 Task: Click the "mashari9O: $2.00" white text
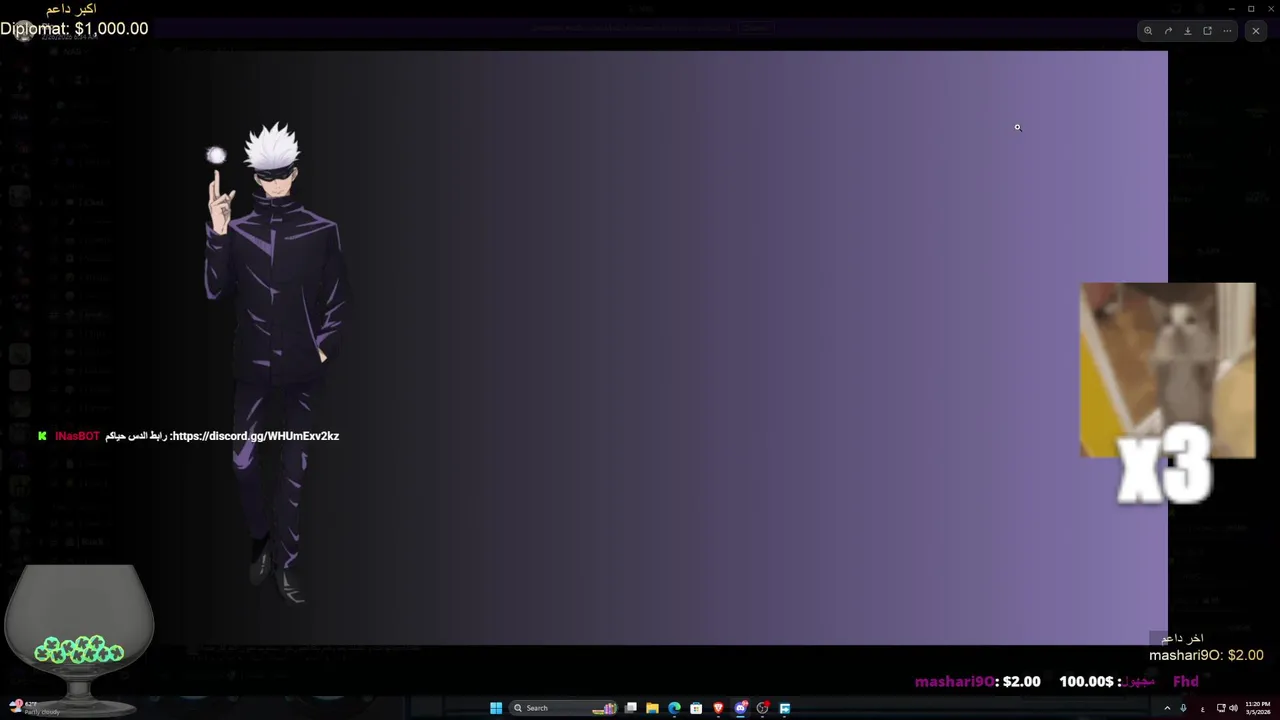click(1206, 655)
